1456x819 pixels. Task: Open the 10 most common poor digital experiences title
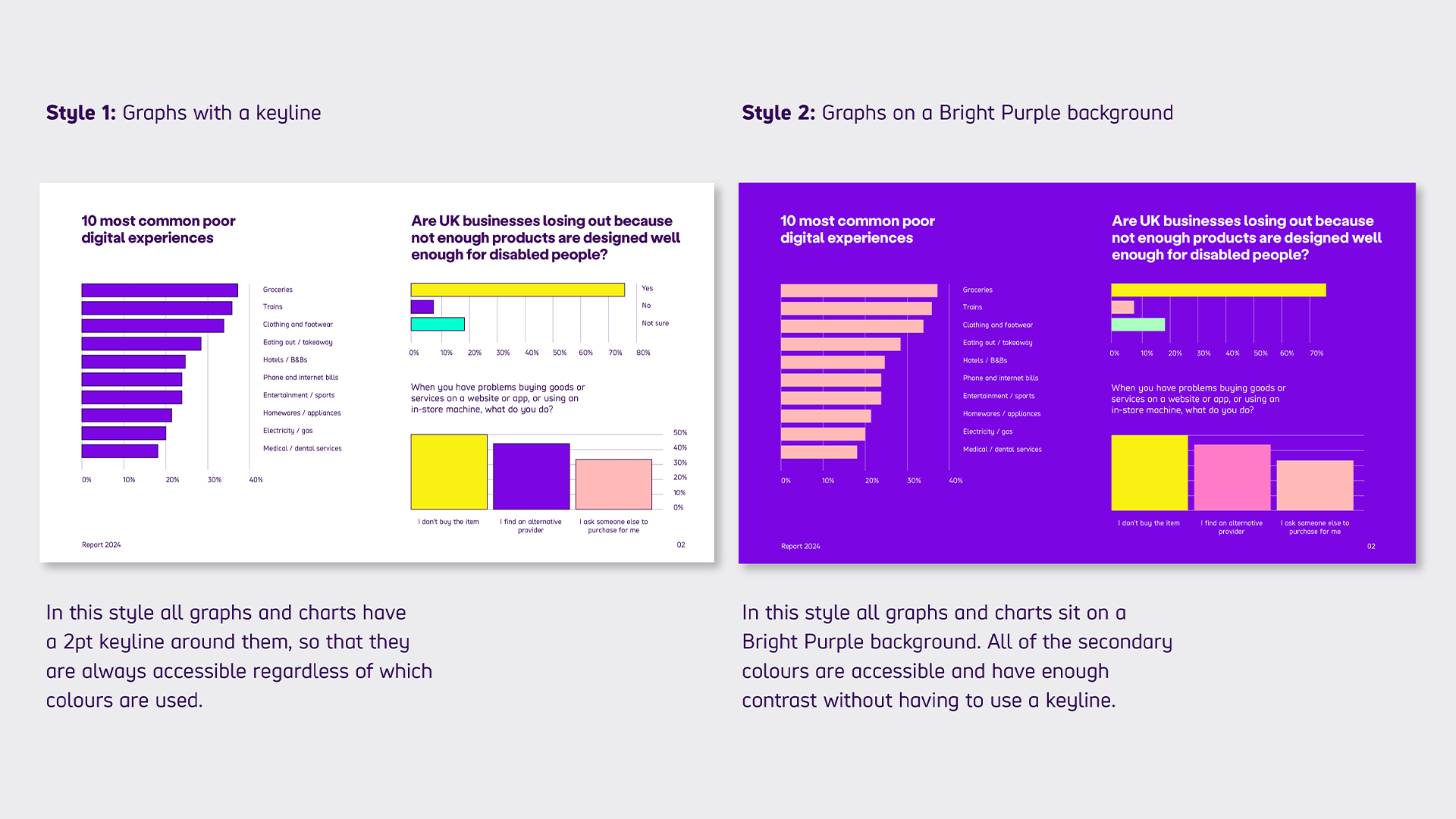coord(158,229)
